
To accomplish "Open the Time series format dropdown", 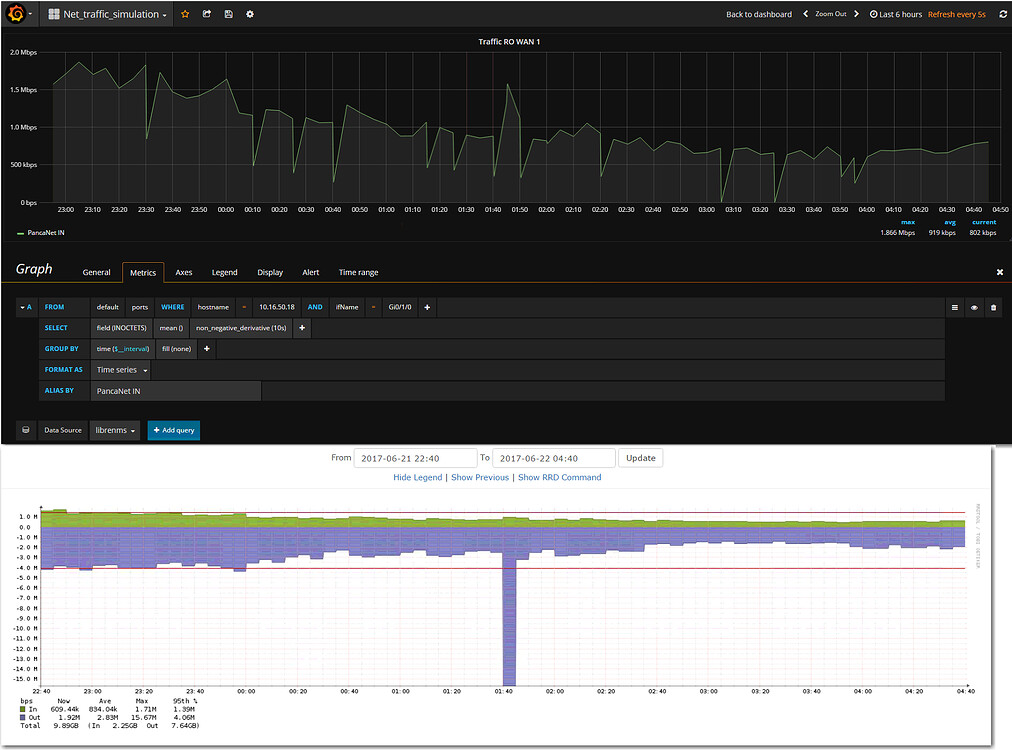I will click(x=120, y=369).
